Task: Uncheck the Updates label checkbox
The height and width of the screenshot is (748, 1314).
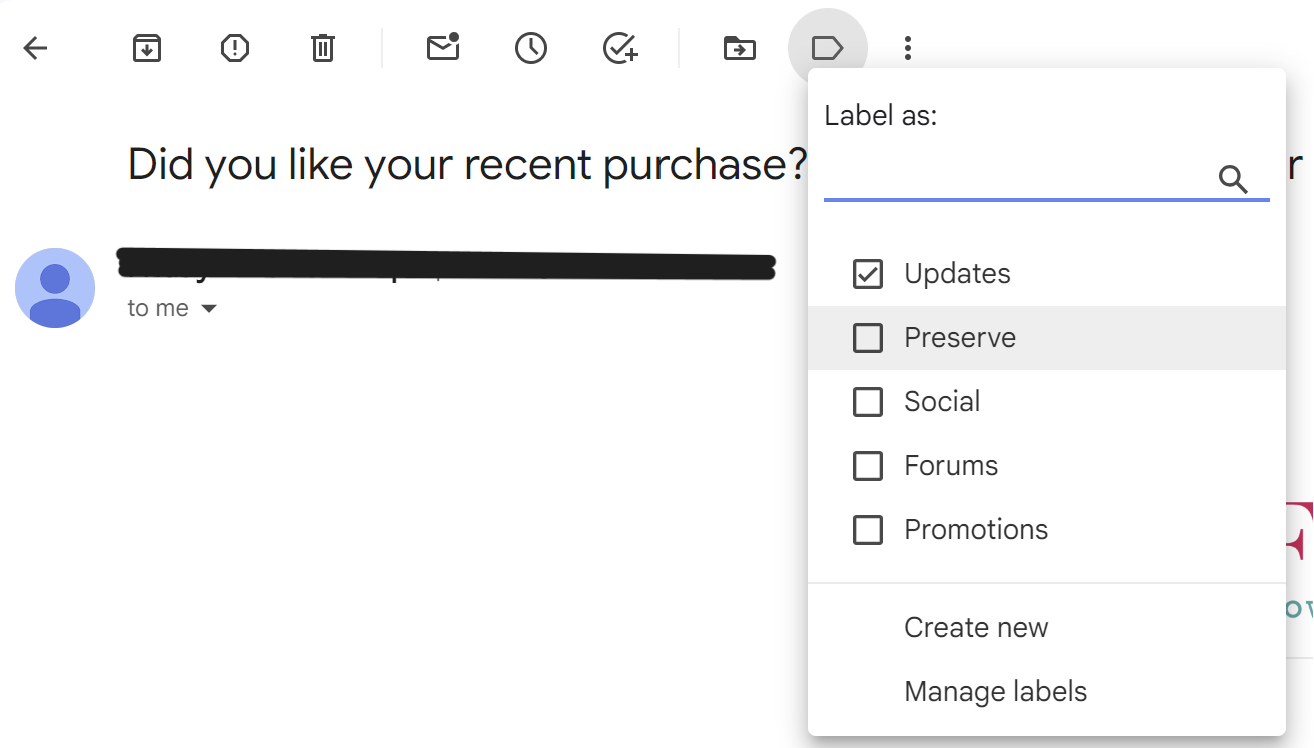Action: coord(868,274)
